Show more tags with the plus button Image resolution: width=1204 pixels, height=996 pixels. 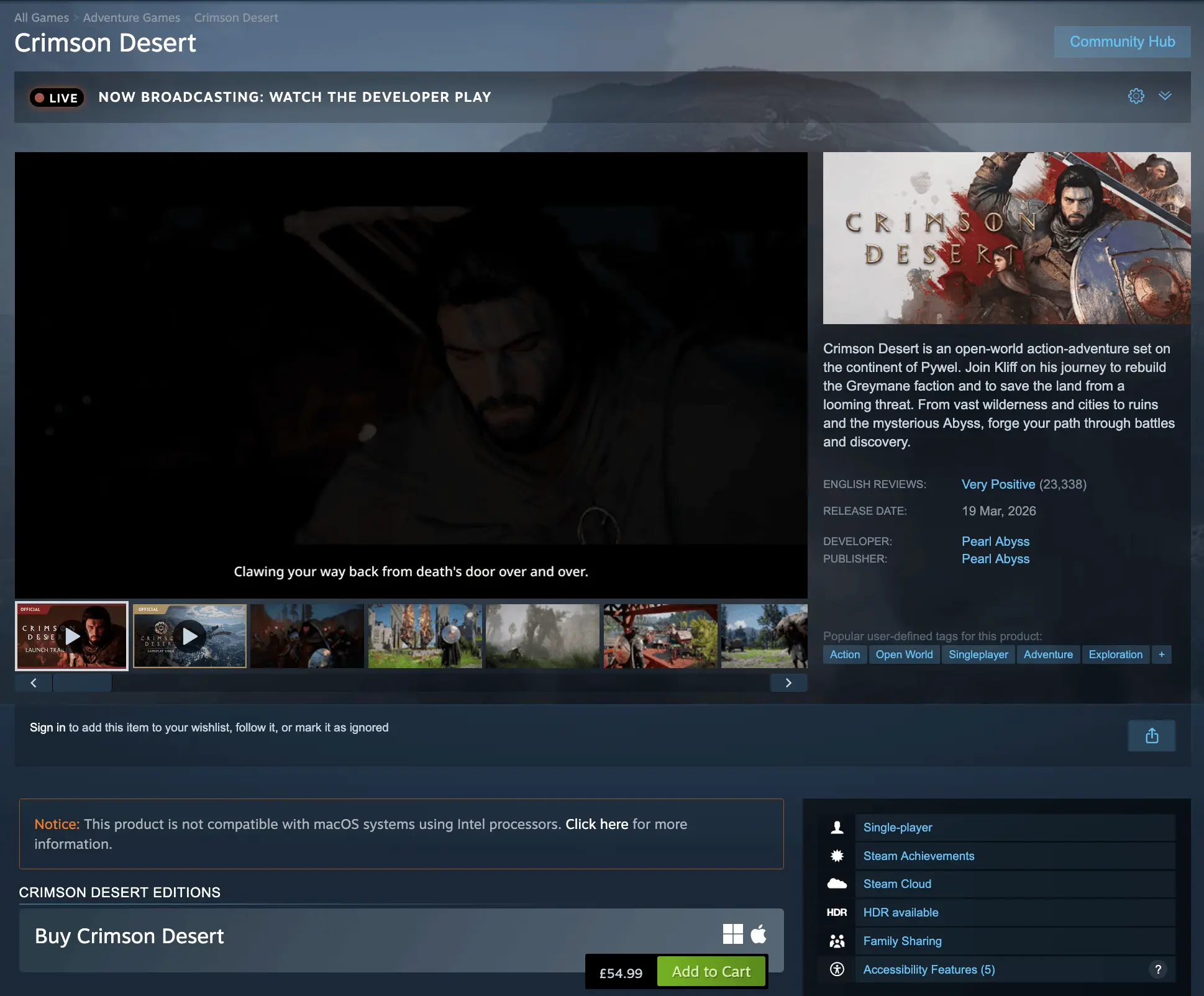pyautogui.click(x=1162, y=654)
